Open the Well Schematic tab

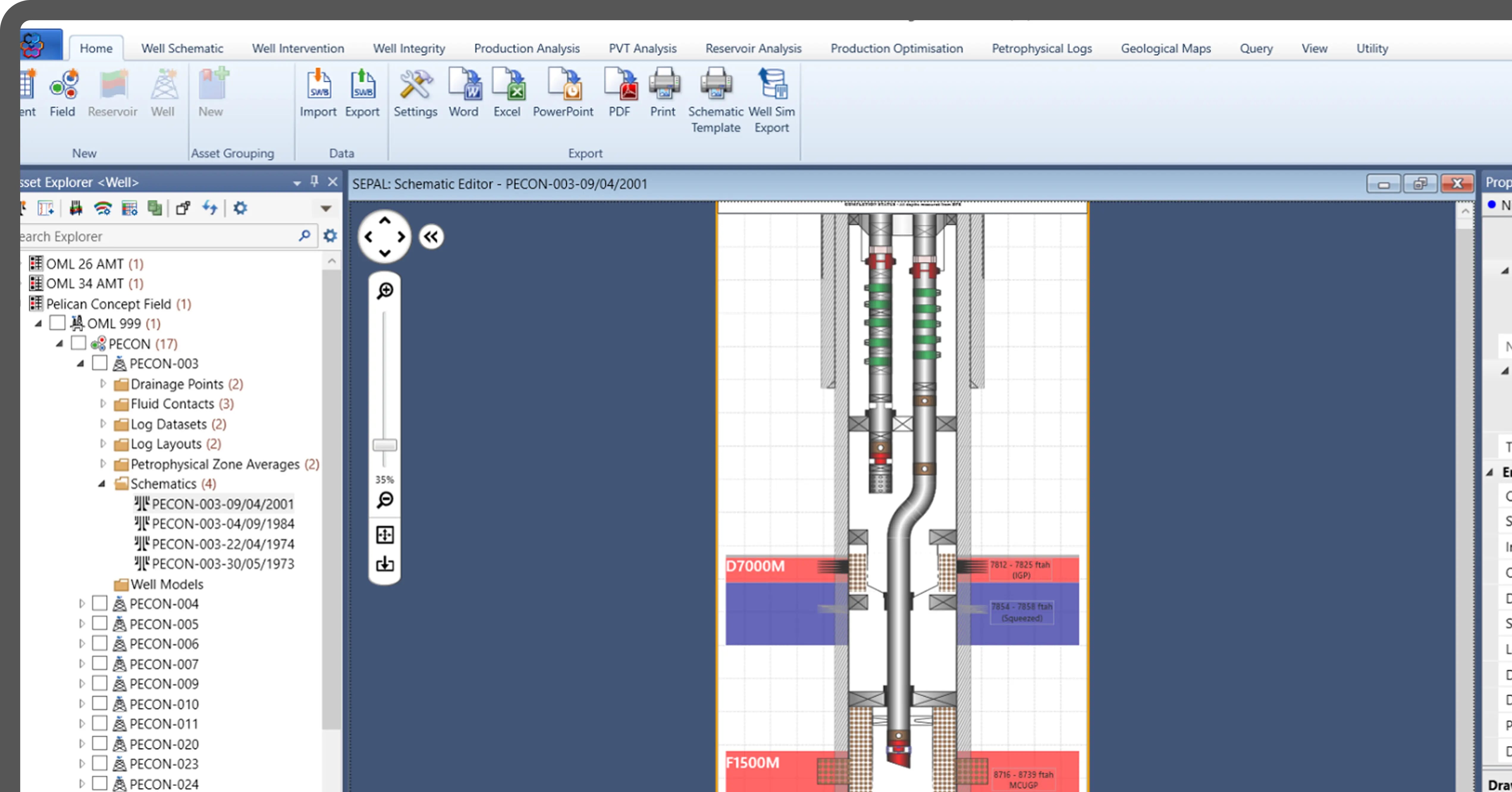183,49
